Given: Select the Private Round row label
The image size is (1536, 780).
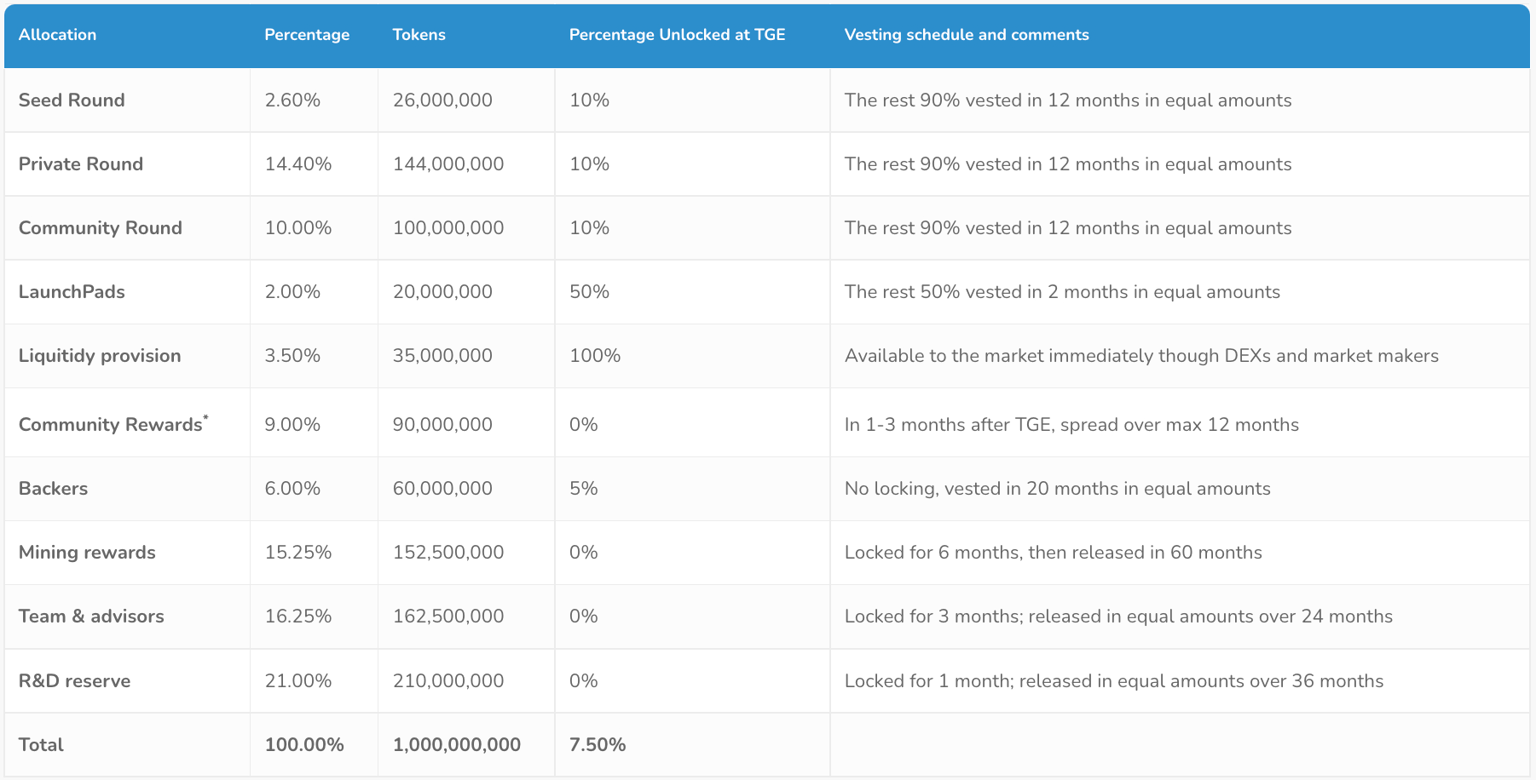Looking at the screenshot, I should pos(80,164).
